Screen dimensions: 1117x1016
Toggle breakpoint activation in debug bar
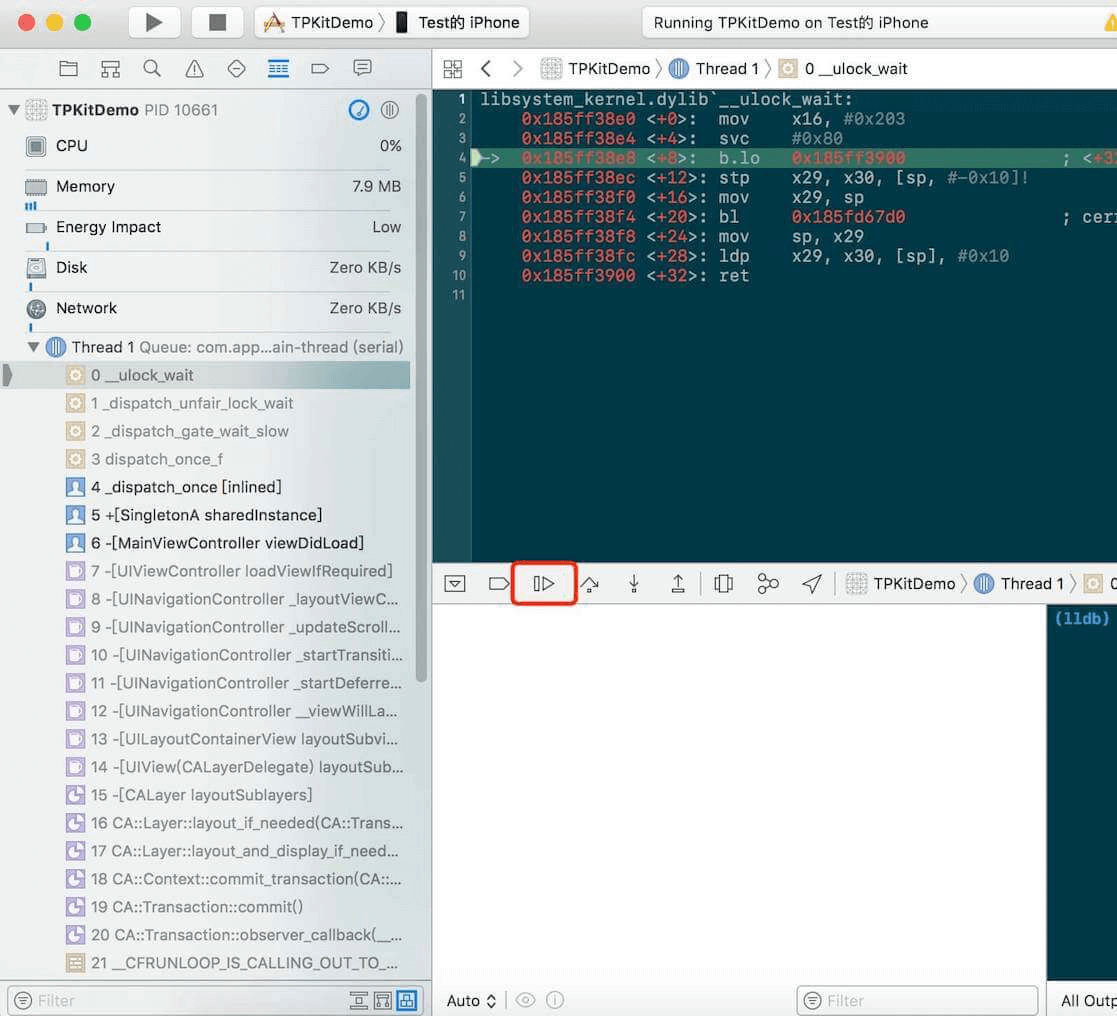click(498, 584)
